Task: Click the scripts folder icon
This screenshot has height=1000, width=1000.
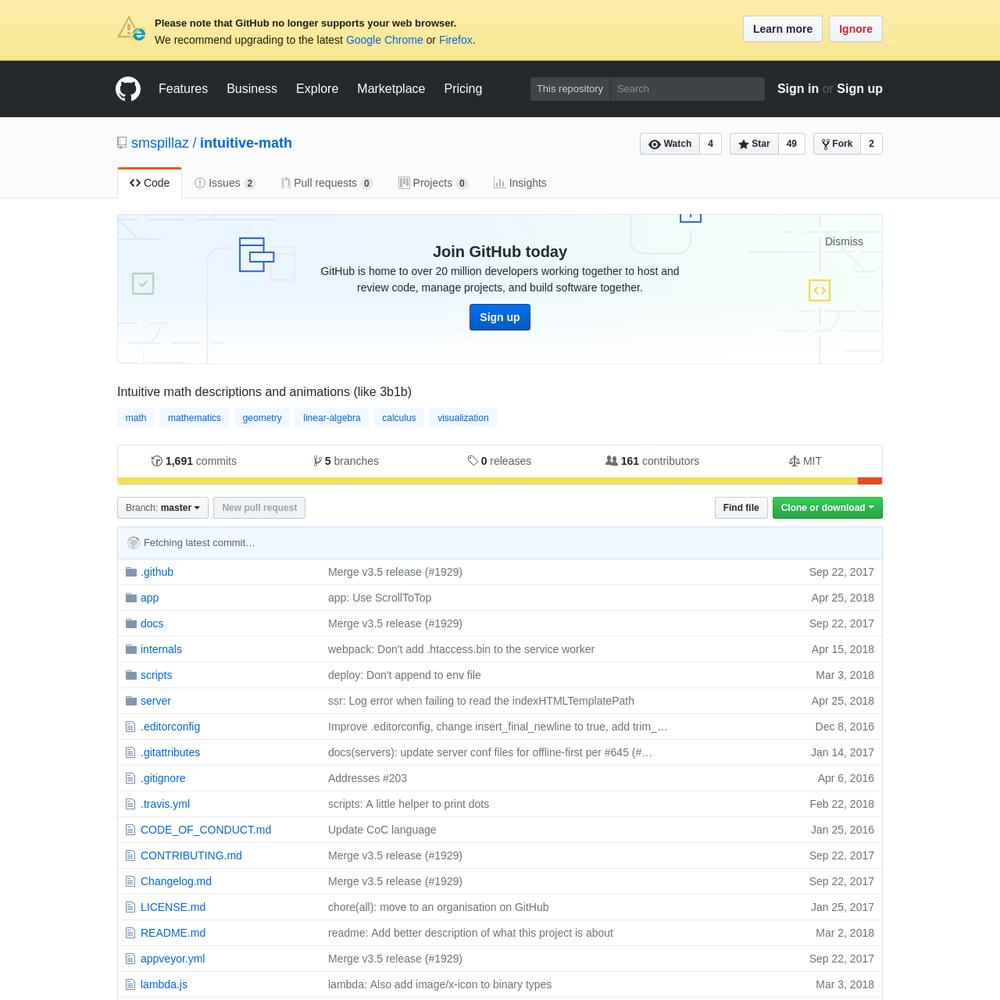Action: click(131, 675)
